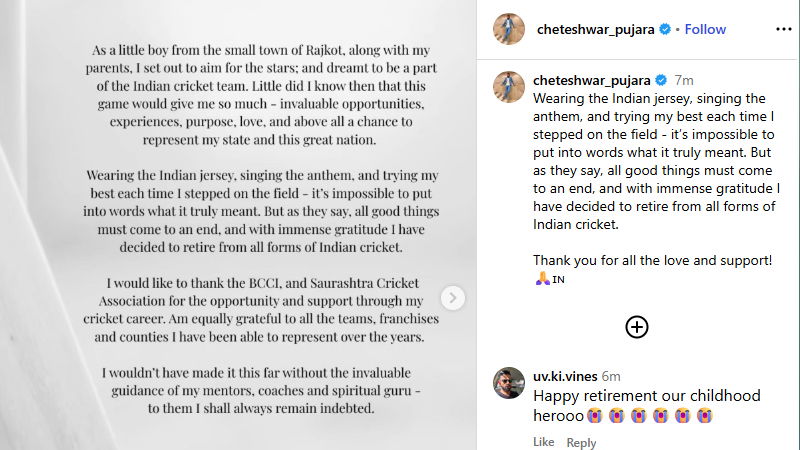Screen dimensions: 800x450
Task: Follow cheteshwar_pujara
Action: (705, 29)
